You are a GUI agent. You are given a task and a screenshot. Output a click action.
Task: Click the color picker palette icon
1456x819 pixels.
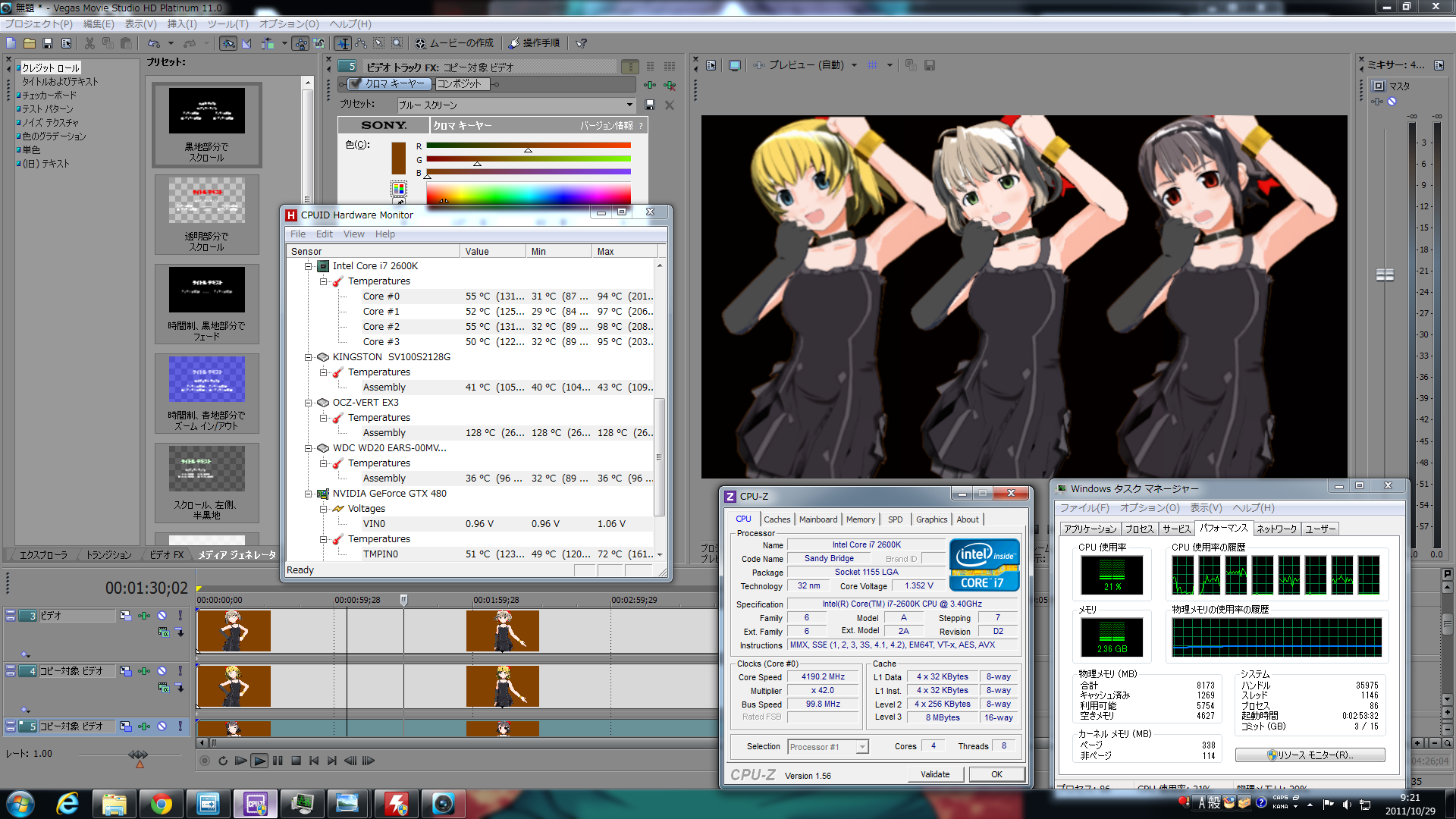tap(399, 188)
